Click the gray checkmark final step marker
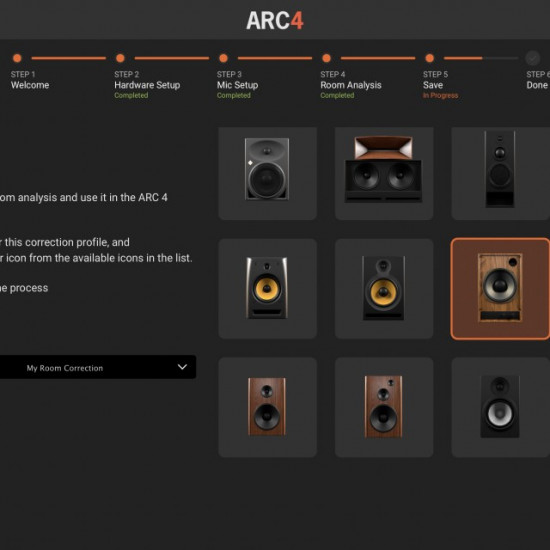The image size is (550, 550). coord(532,58)
